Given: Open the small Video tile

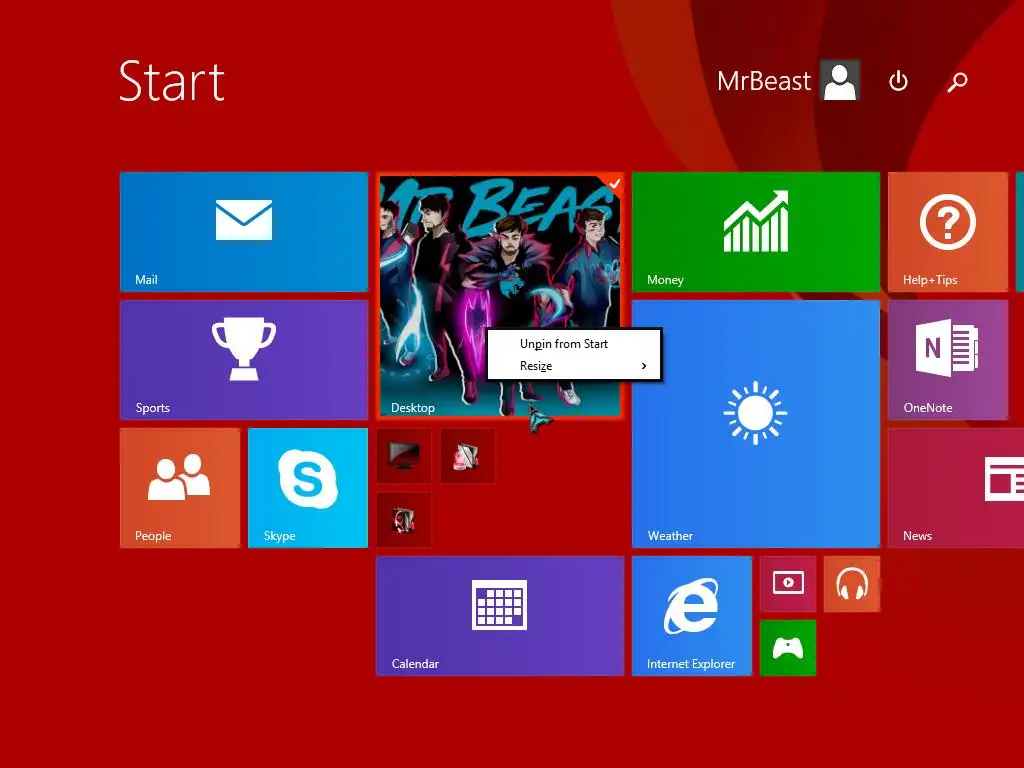Looking at the screenshot, I should 788,584.
